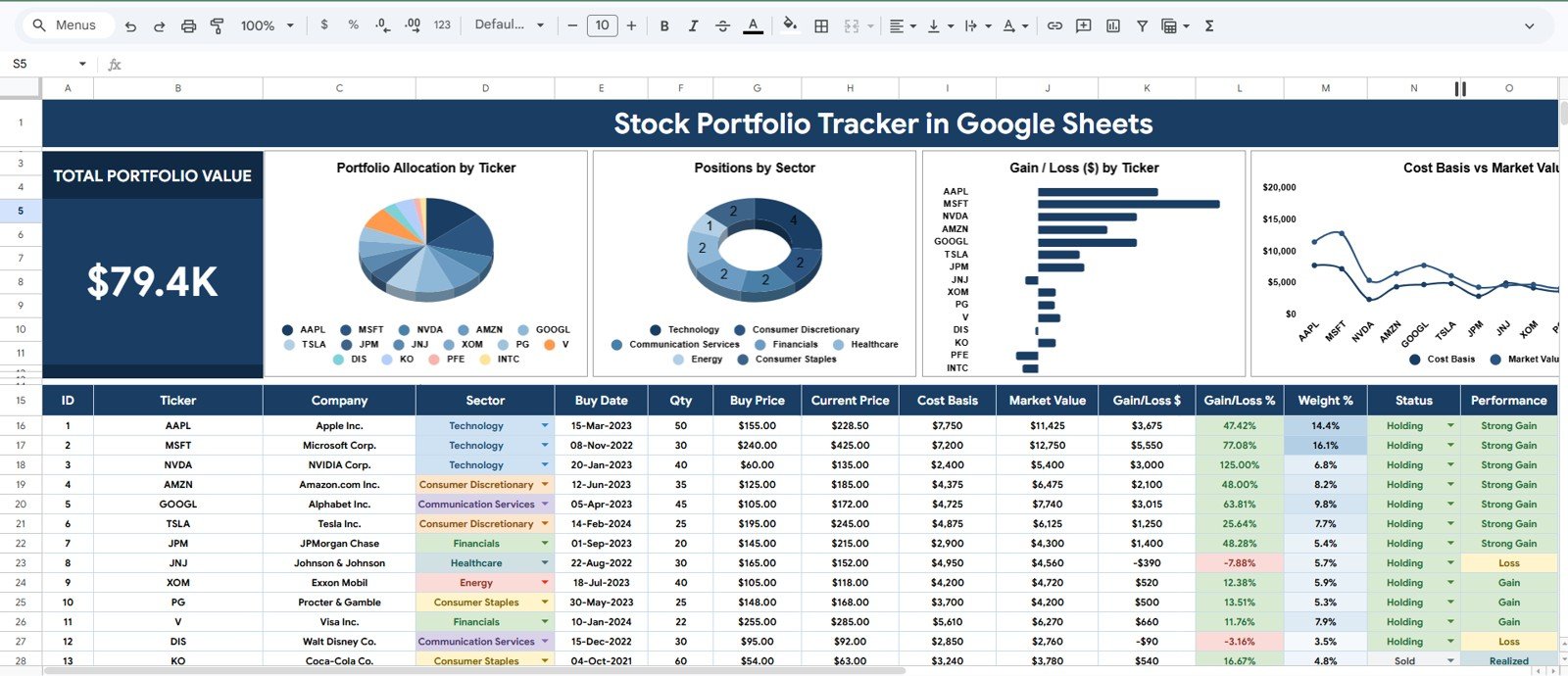Click the font size field showing 10
Image resolution: width=1568 pixels, height=676 pixels.
(x=602, y=25)
